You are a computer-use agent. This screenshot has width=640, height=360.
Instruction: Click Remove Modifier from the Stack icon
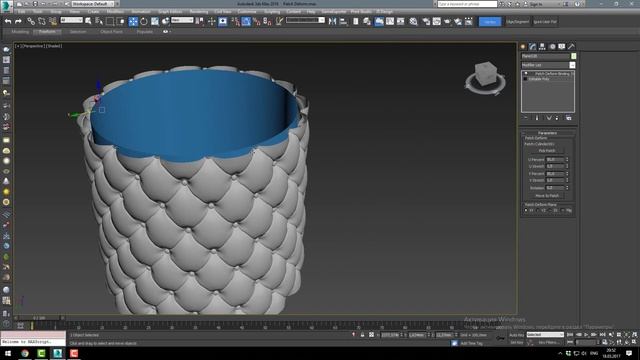pos(557,118)
